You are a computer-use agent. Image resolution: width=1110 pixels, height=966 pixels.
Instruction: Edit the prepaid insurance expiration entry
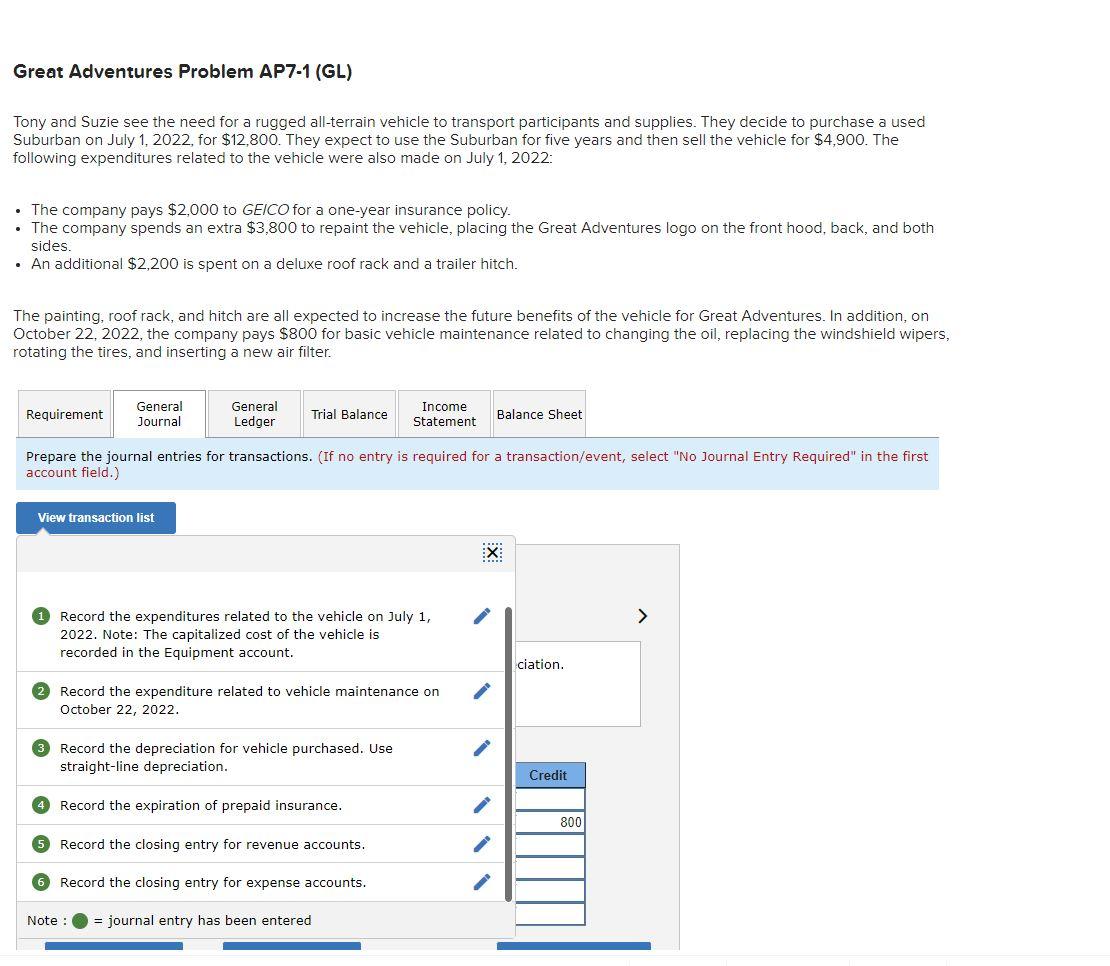(482, 804)
